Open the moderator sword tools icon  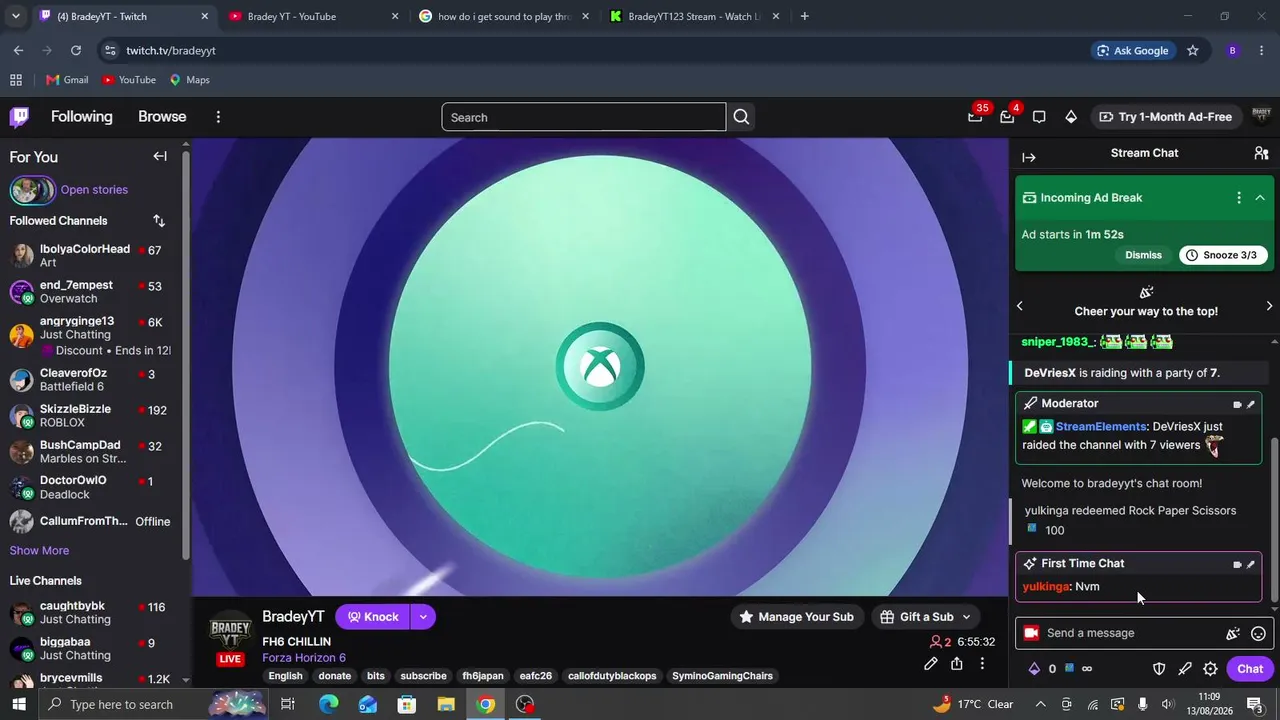pyautogui.click(x=1185, y=669)
